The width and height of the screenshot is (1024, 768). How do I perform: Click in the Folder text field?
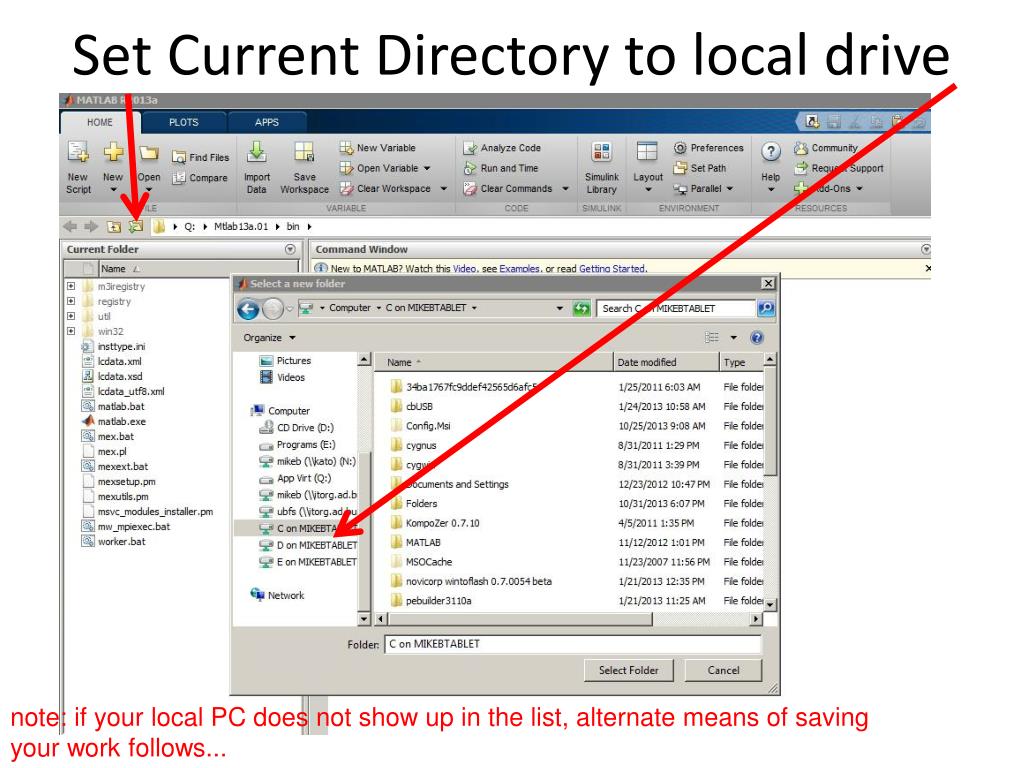(x=573, y=644)
